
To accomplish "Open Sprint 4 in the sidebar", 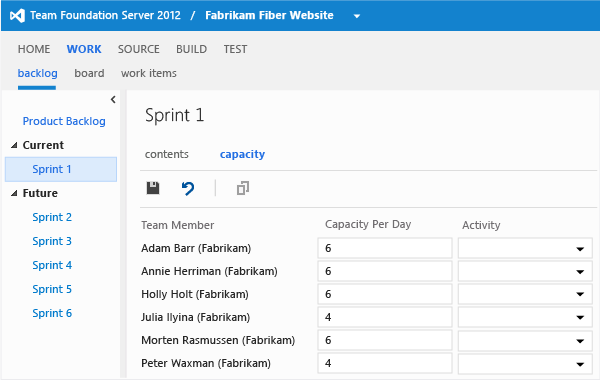I will (x=52, y=265).
